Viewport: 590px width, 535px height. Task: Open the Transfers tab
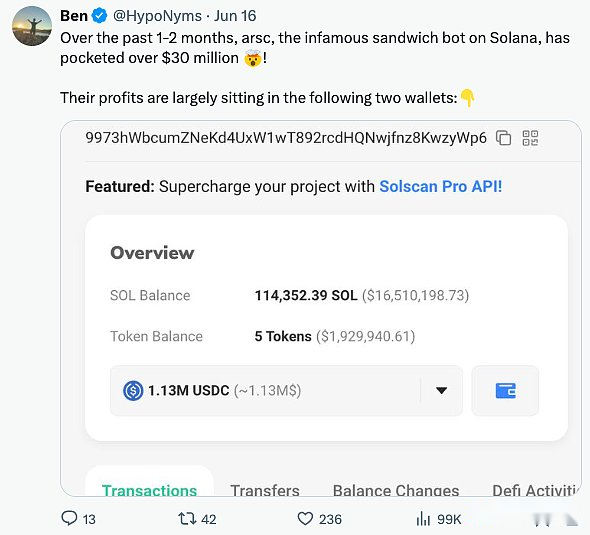click(265, 490)
